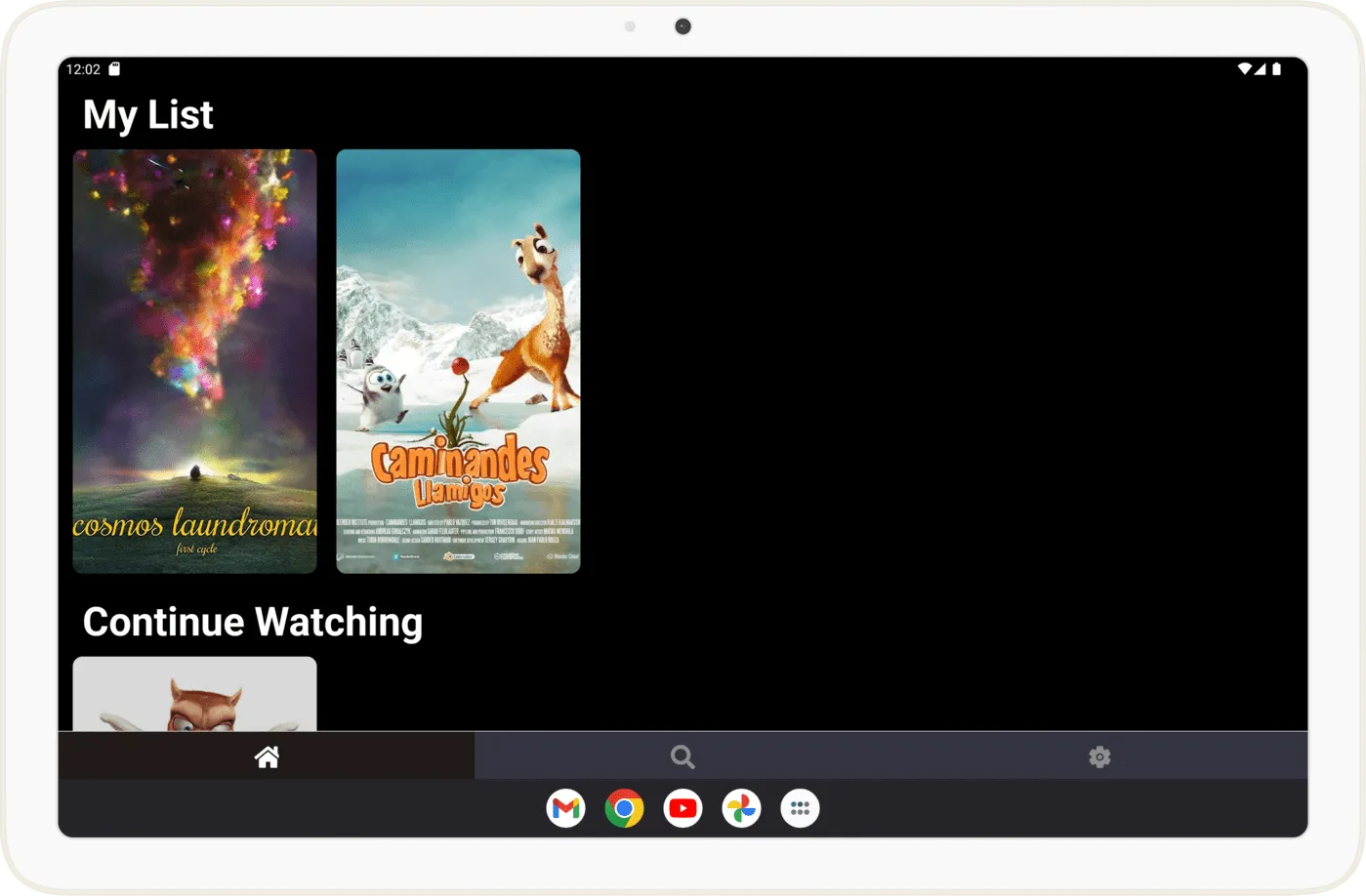The image size is (1366, 896).
Task: Open the Home tab in bottom navigation
Action: point(267,756)
